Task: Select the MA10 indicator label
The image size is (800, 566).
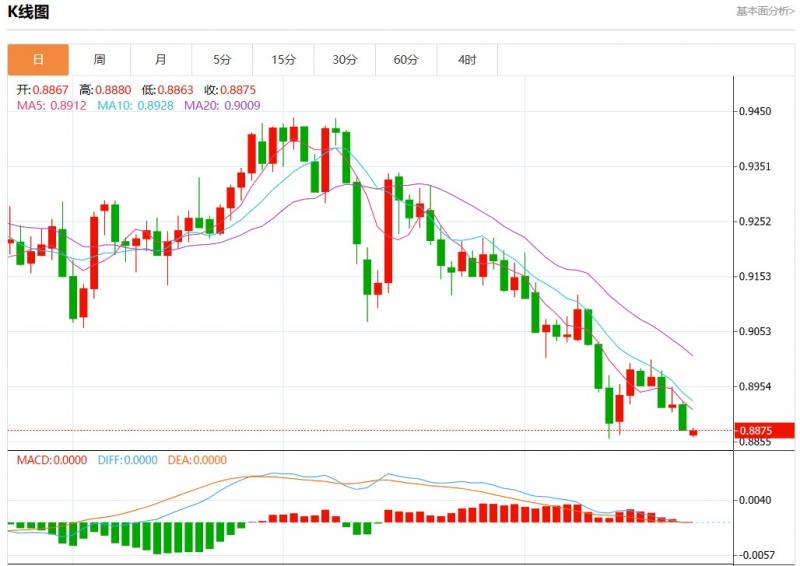Action: pyautogui.click(x=132, y=105)
